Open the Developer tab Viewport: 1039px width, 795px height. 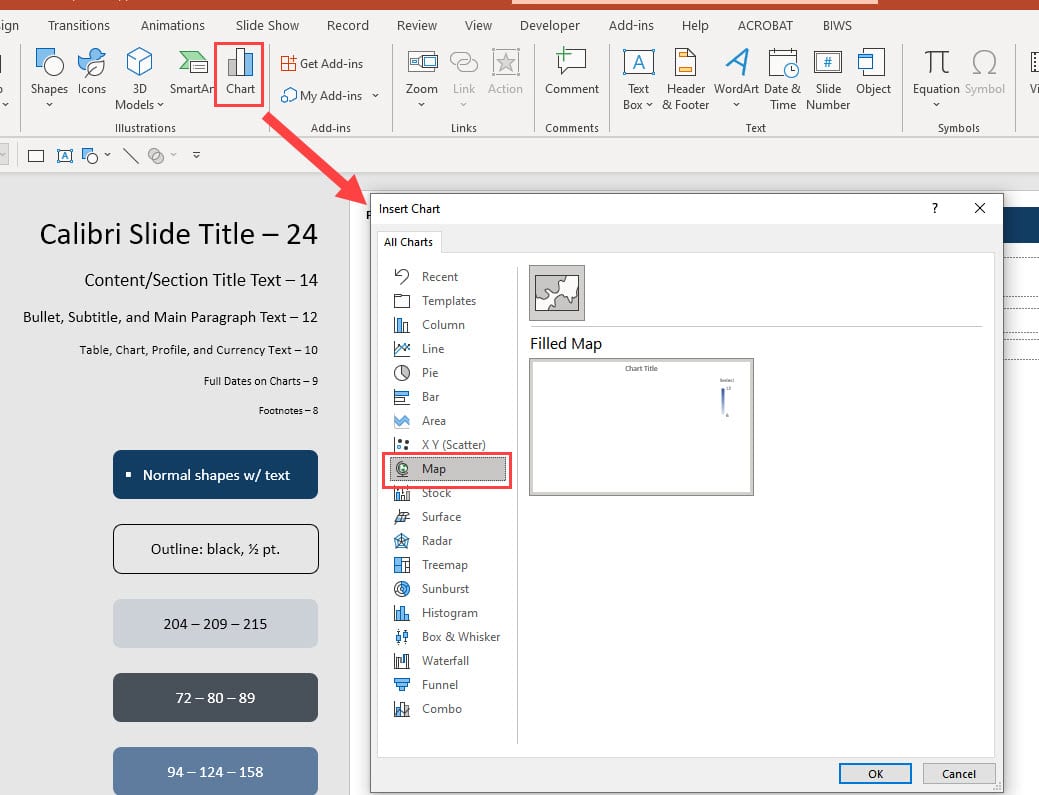point(550,25)
